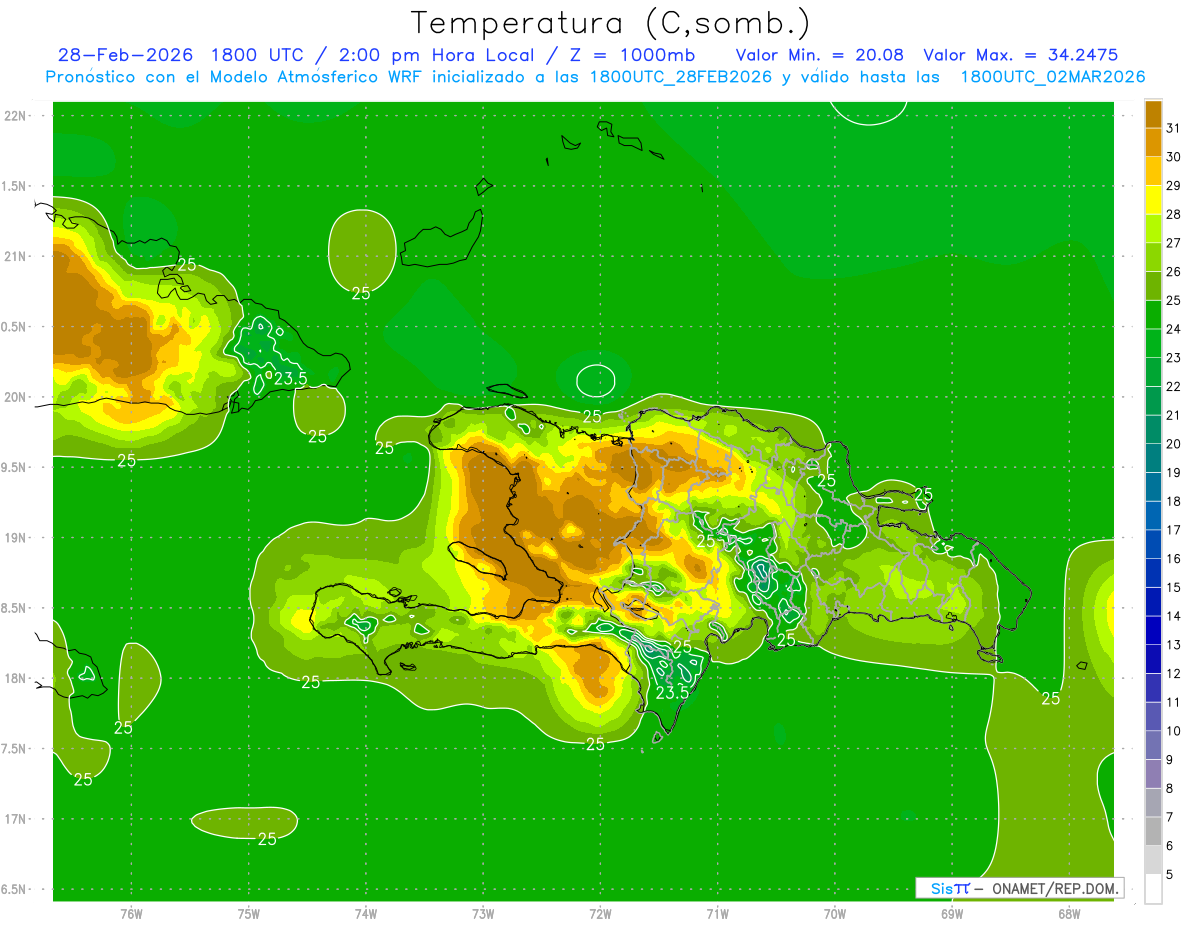Click the "22N" latitude axis label
Screen dimensions: 1200x927
(17, 116)
